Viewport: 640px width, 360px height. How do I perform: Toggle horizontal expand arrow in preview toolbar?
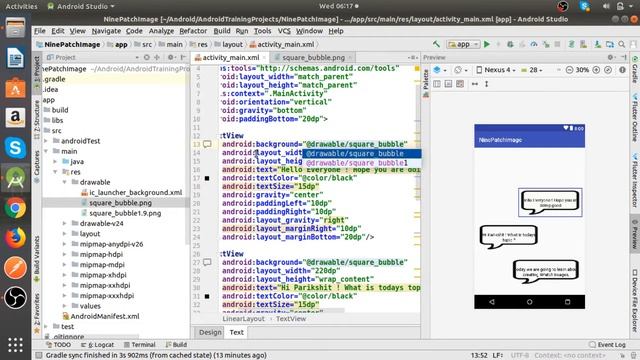(475, 84)
